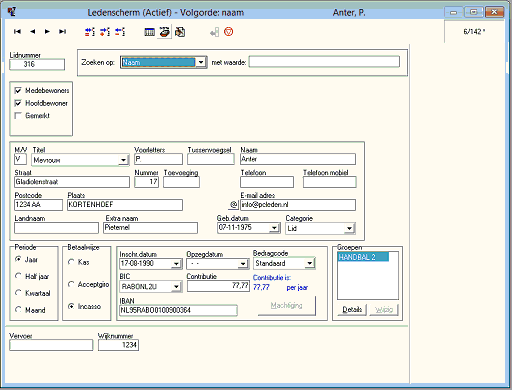Open the Opzegdatum date dropdown
Image resolution: width=512 pixels, height=390 pixels.
point(243,264)
